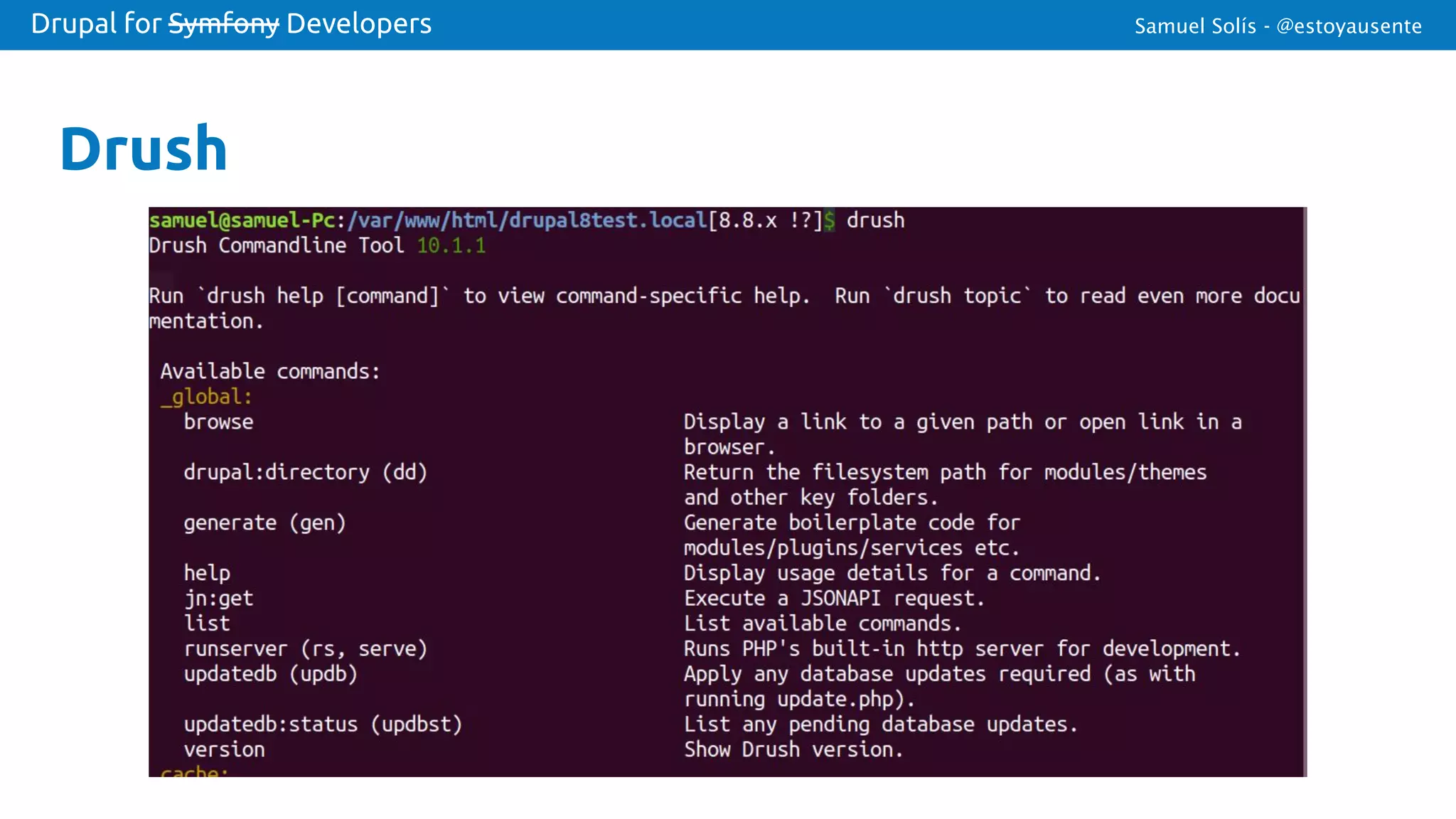The width and height of the screenshot is (1456, 819).
Task: Click description 'Display usage details for a command.'
Action: (x=892, y=573)
